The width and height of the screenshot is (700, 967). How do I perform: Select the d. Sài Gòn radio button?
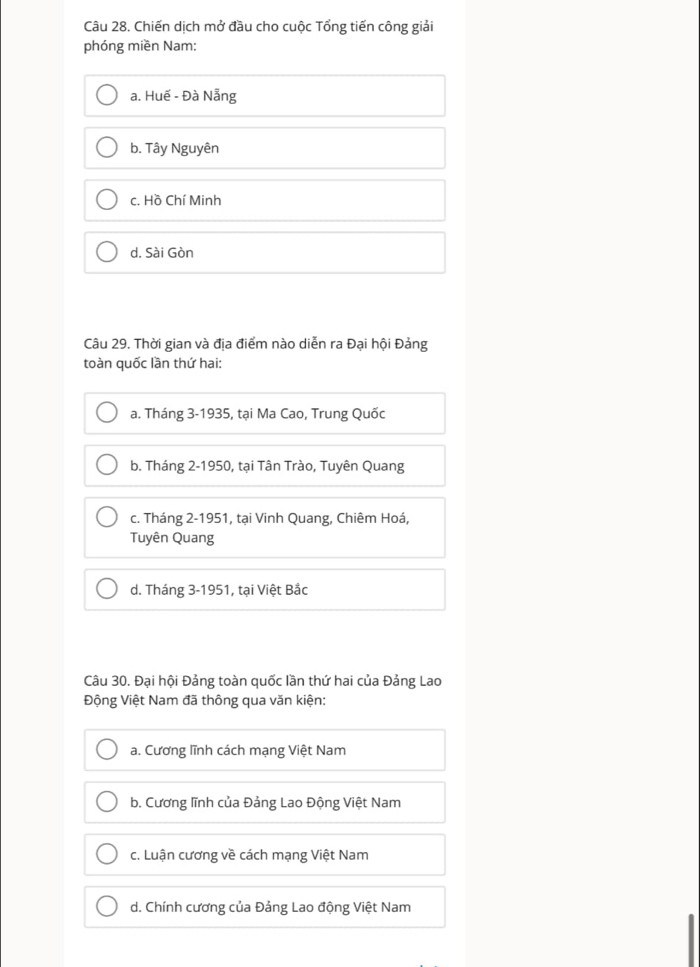click(106, 253)
